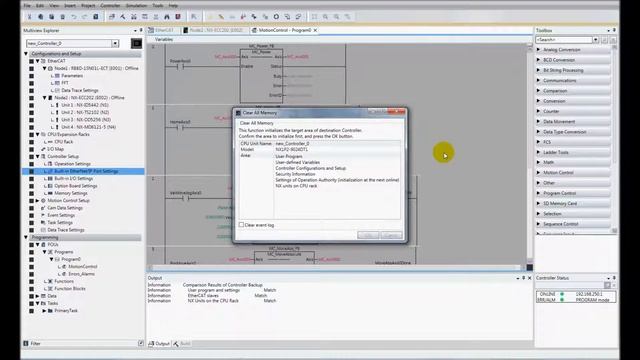The image size is (640, 360).
Task: Select NX units on CPU rack row
Action: (296, 186)
